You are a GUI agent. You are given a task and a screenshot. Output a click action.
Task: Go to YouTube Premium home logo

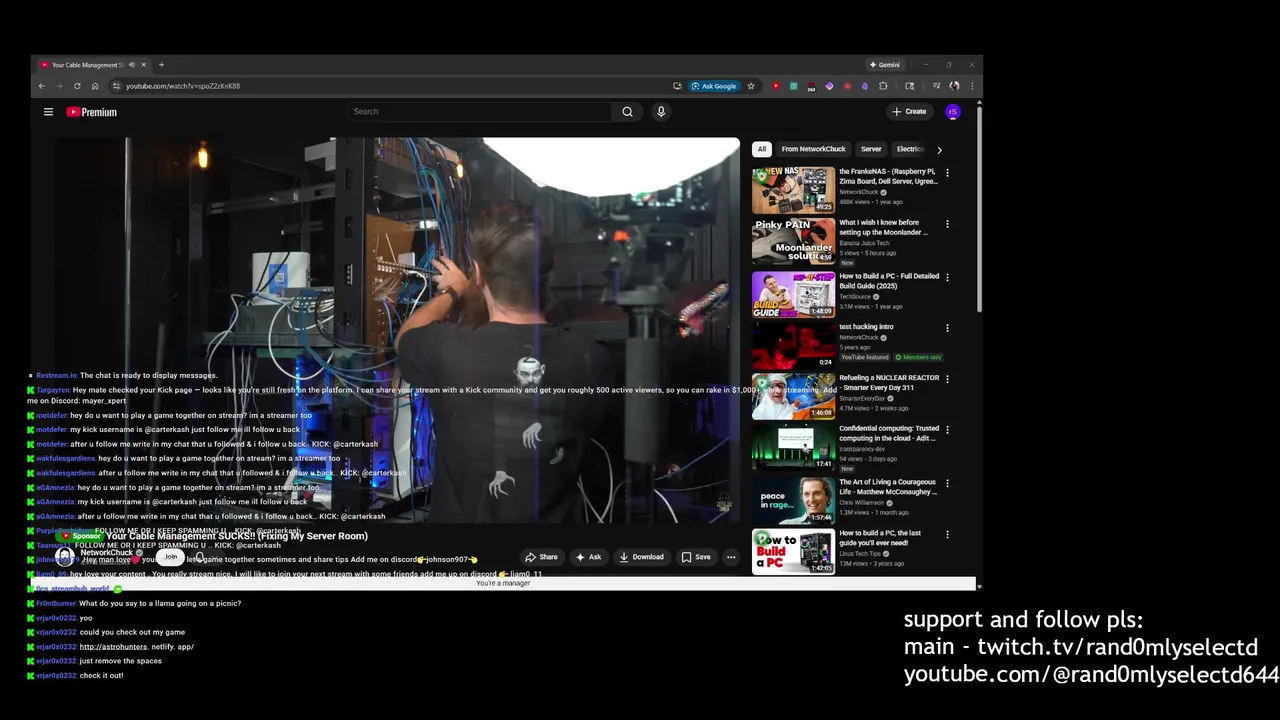tap(92, 112)
